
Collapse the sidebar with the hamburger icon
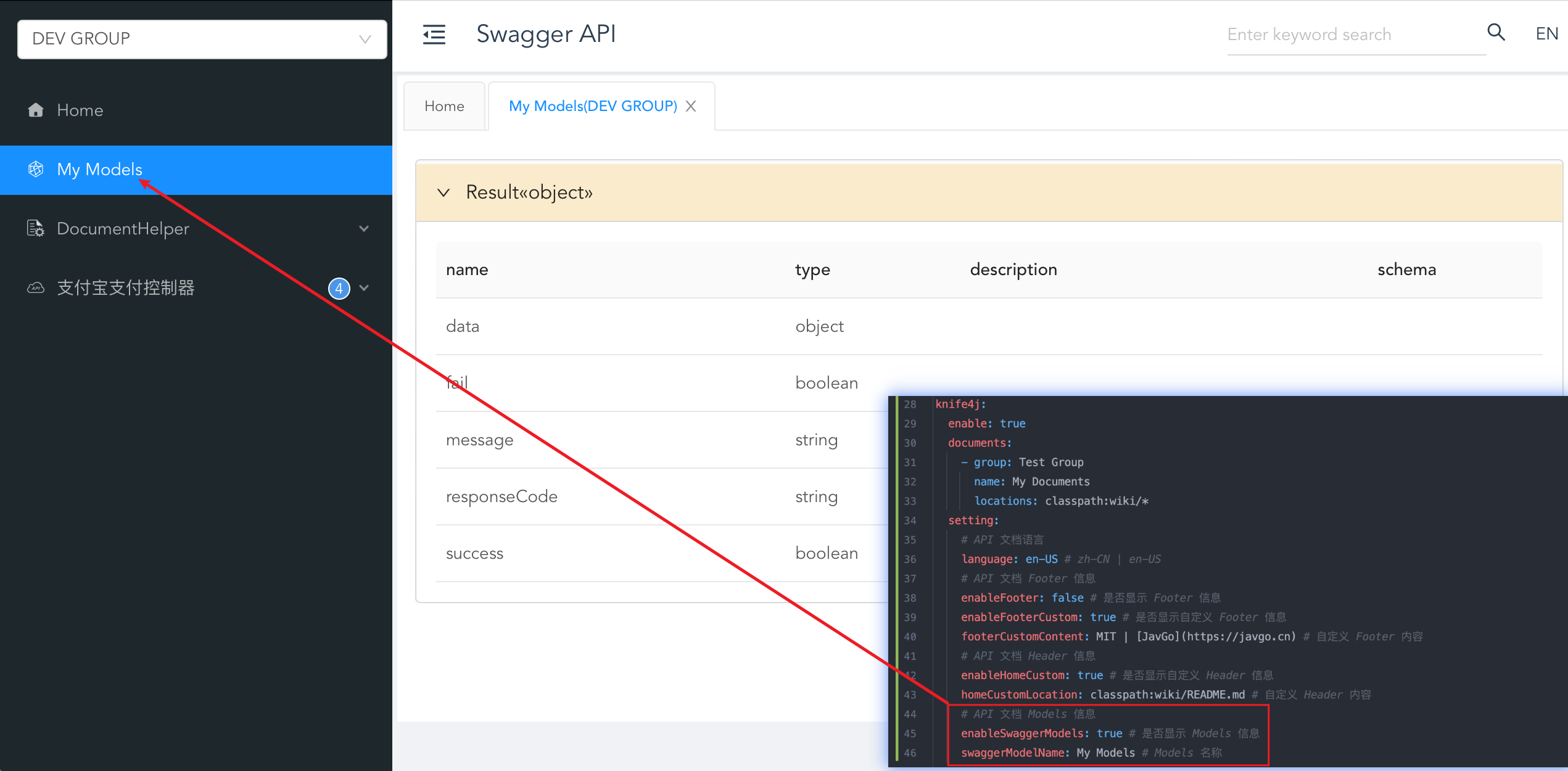pyautogui.click(x=434, y=35)
